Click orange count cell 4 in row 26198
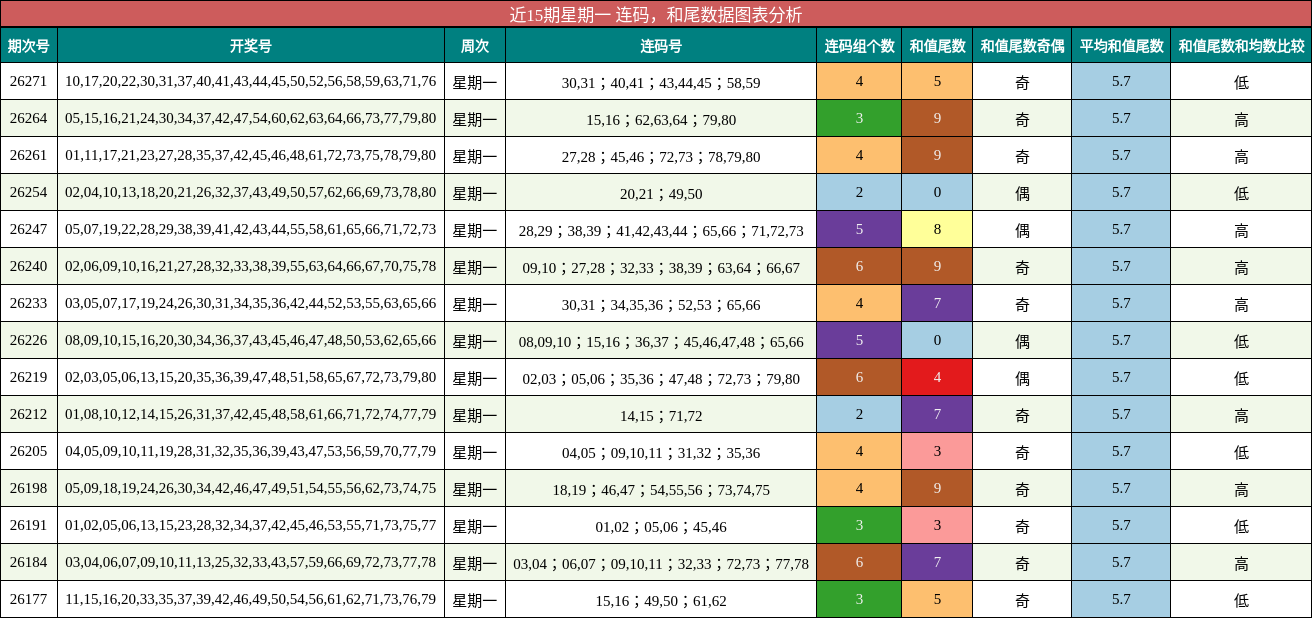The height and width of the screenshot is (618, 1312). point(859,488)
